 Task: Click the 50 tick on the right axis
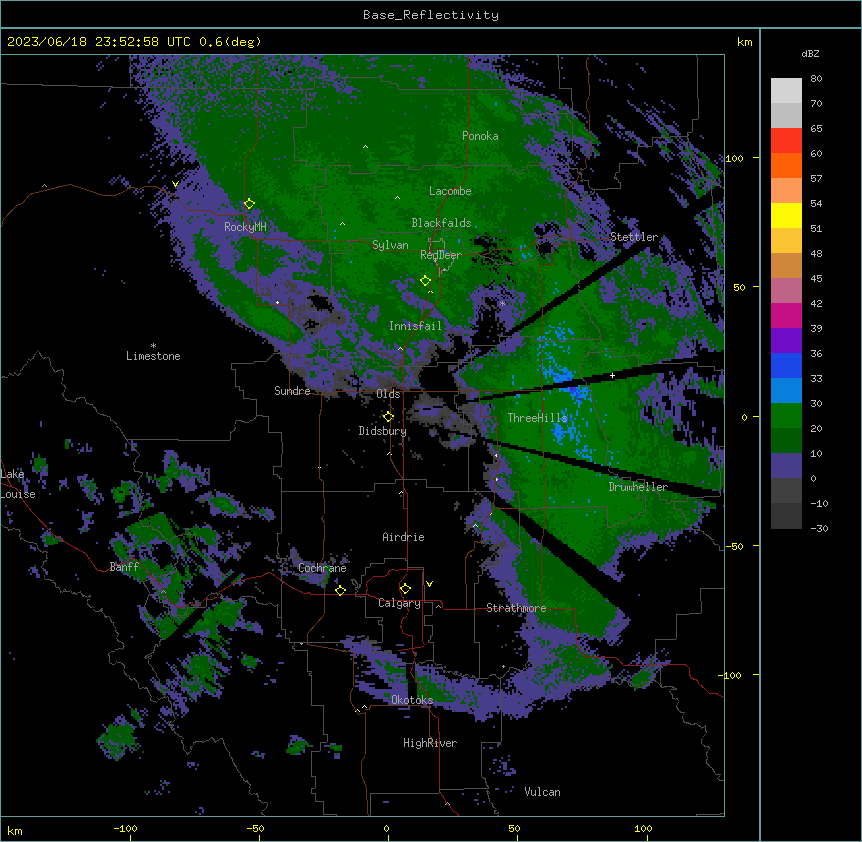[739, 287]
